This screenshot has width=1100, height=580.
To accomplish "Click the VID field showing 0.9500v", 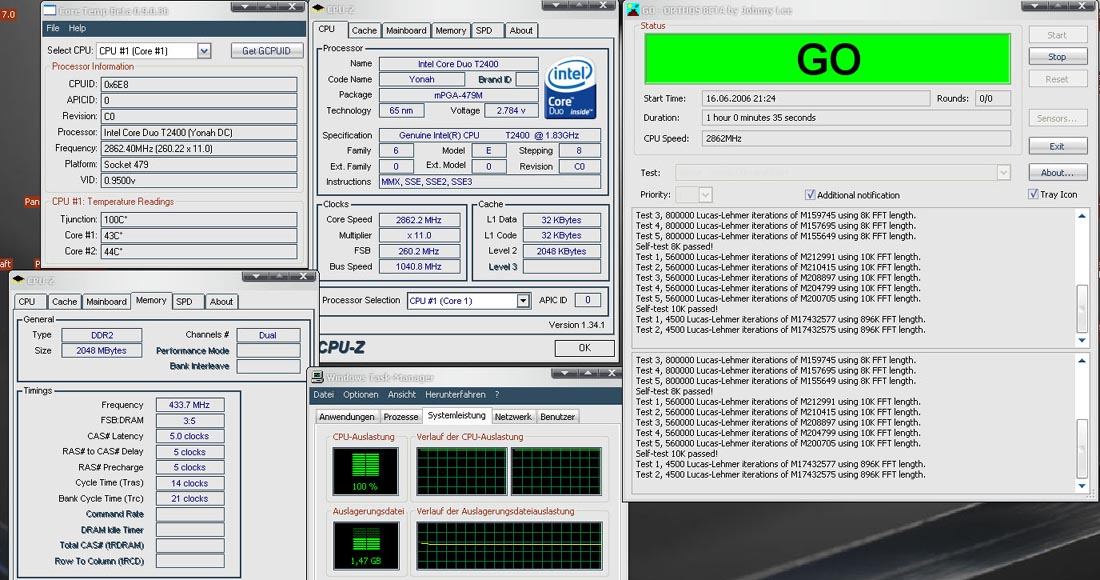I will tap(199, 180).
